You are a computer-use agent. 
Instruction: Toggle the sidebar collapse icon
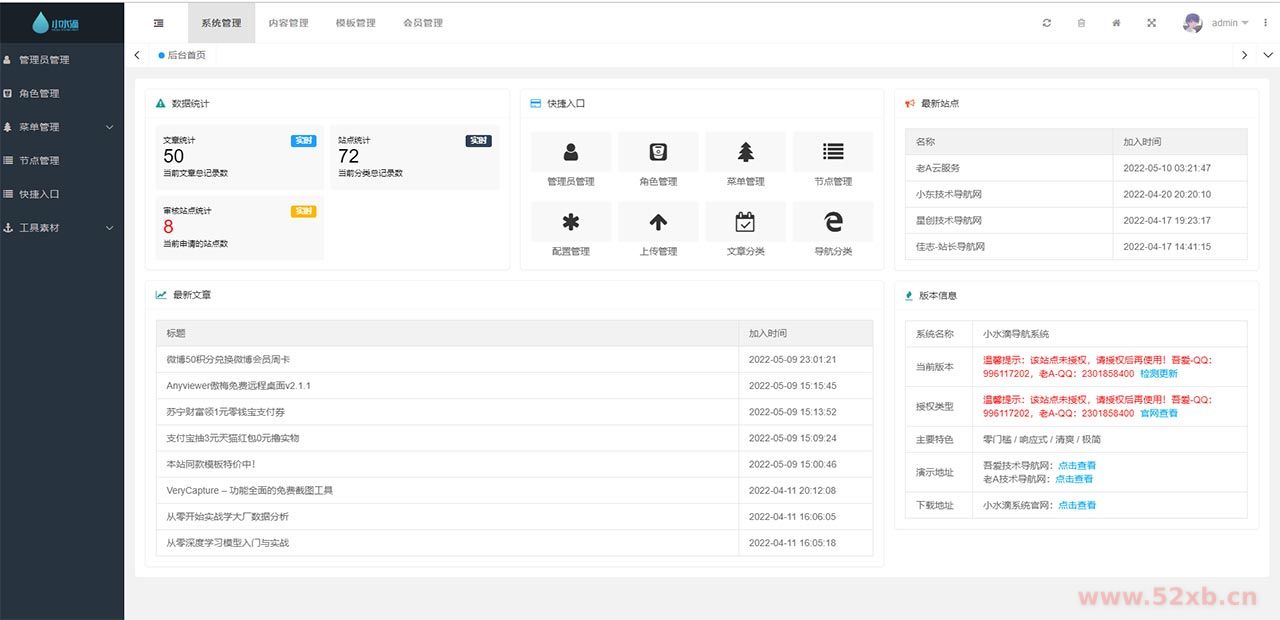coord(159,23)
